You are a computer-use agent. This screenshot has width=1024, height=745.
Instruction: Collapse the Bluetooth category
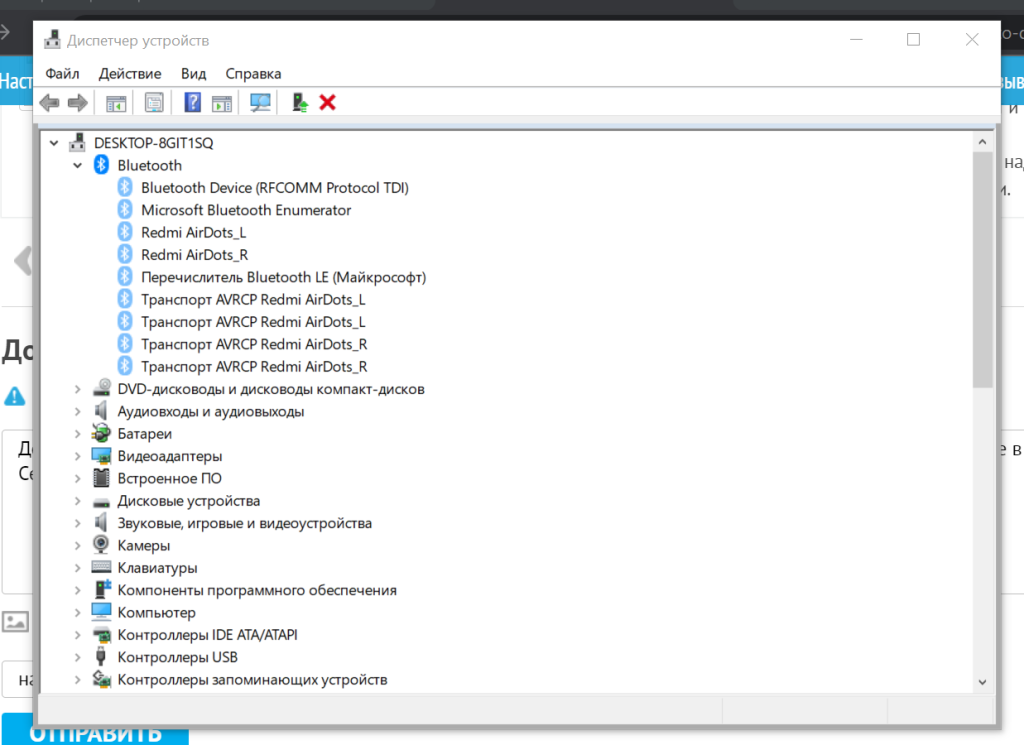point(77,165)
